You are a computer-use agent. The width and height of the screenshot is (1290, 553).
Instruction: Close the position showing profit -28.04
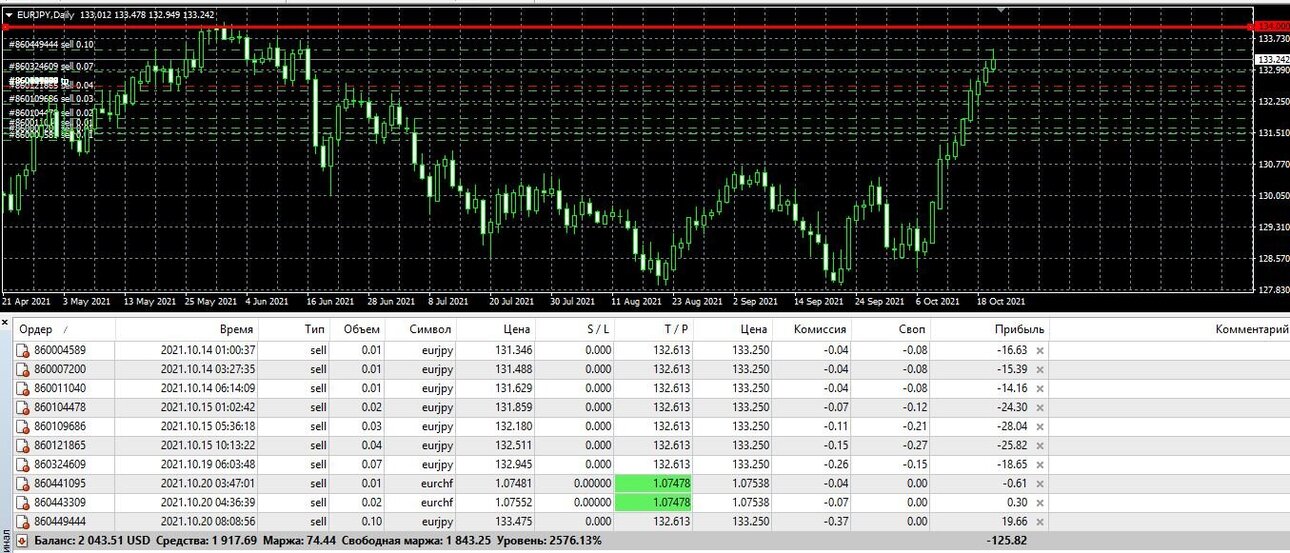[x=1040, y=427]
